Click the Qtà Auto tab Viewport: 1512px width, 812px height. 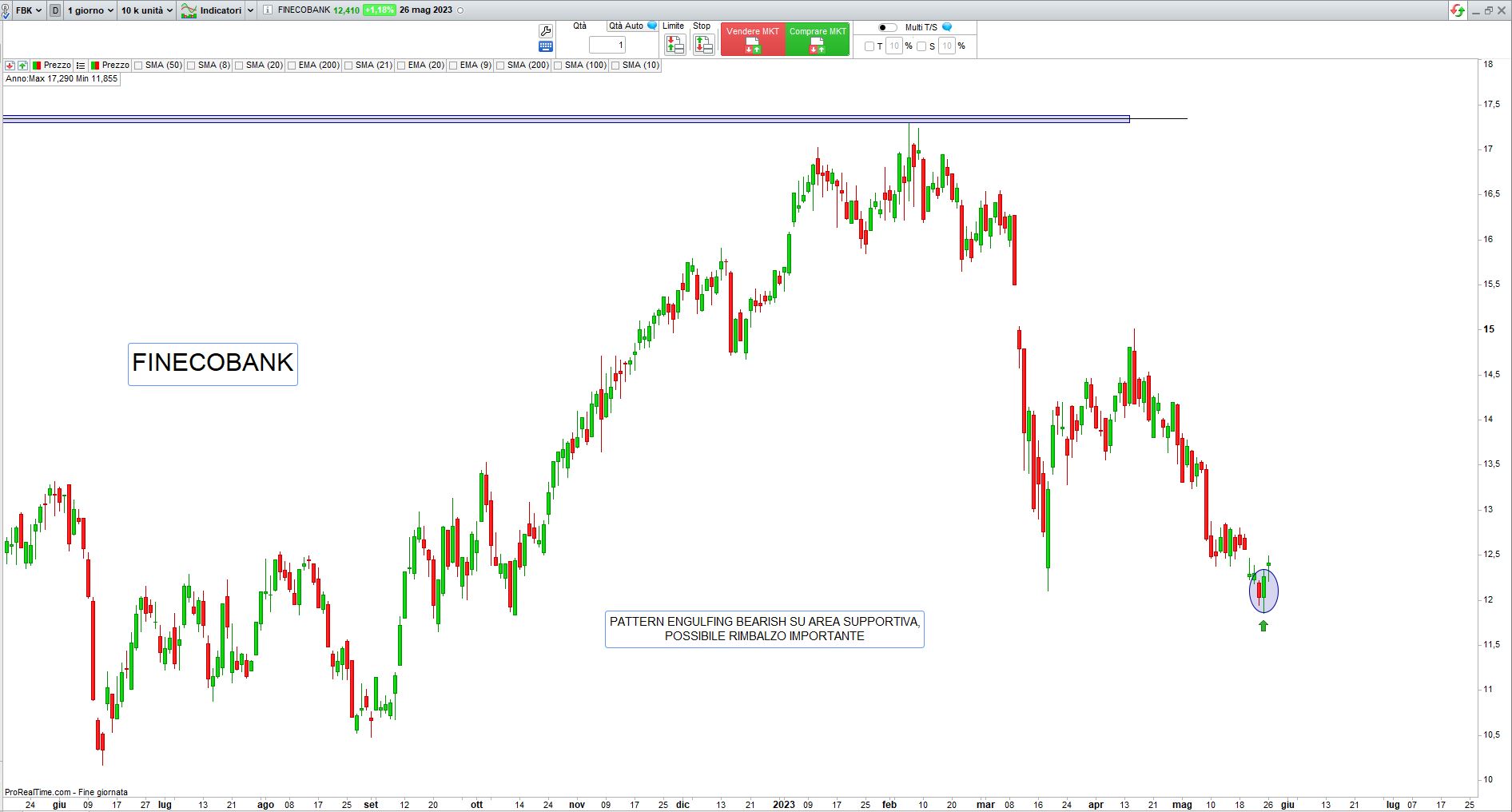tap(627, 26)
